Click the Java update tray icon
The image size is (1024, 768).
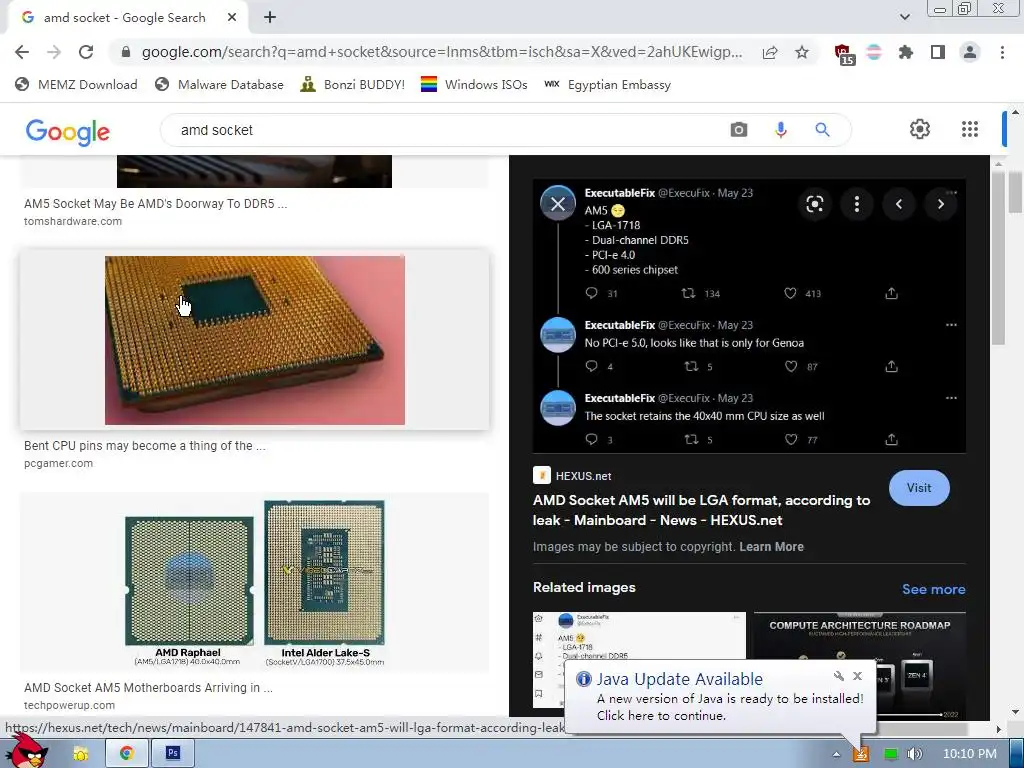(861, 754)
